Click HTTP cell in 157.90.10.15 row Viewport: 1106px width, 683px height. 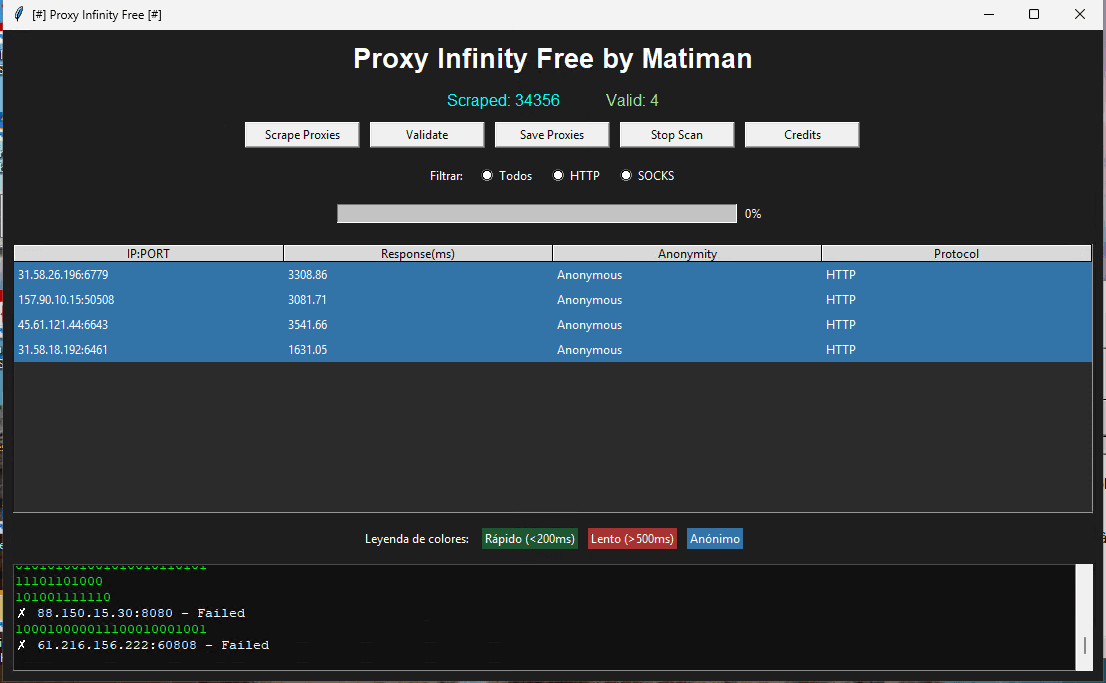[841, 300]
